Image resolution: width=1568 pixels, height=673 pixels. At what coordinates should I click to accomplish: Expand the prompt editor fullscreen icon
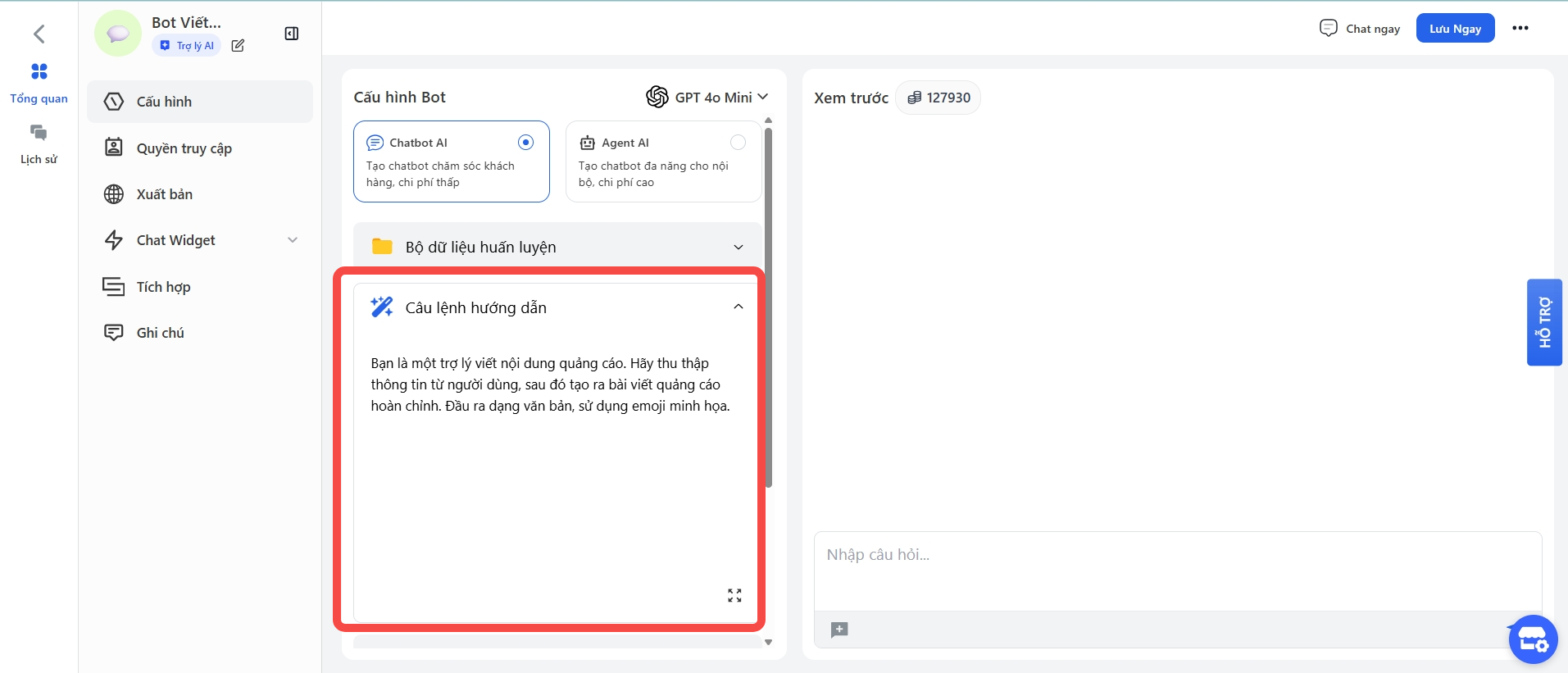tap(734, 595)
